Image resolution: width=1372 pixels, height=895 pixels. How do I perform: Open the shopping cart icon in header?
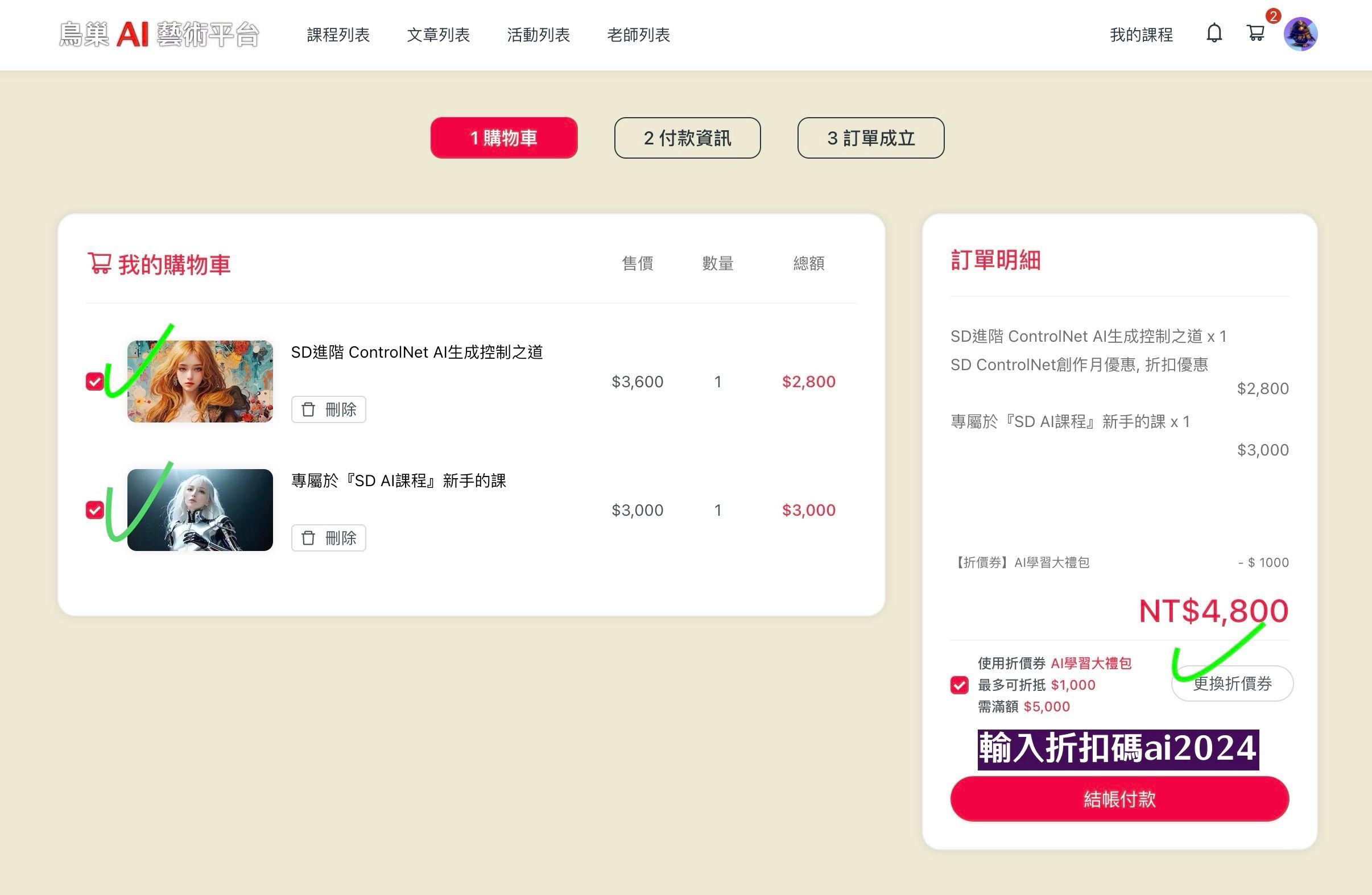(x=1256, y=34)
